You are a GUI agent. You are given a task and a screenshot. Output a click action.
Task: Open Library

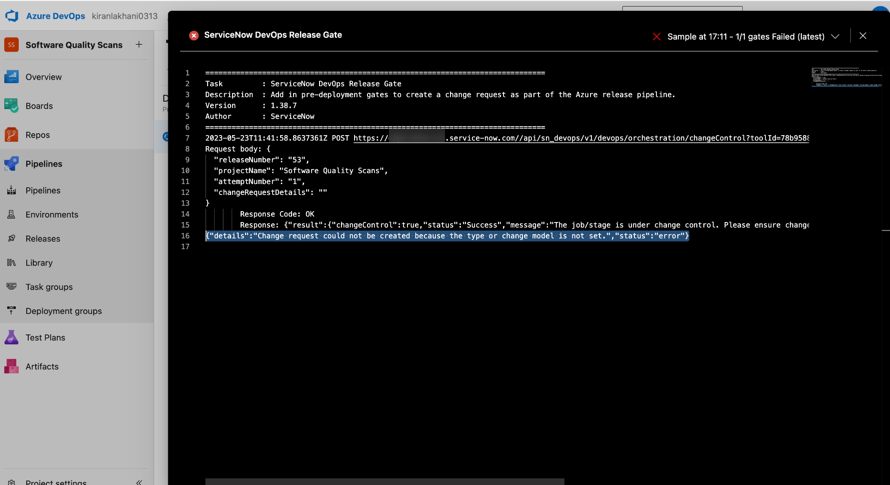[x=39, y=263]
